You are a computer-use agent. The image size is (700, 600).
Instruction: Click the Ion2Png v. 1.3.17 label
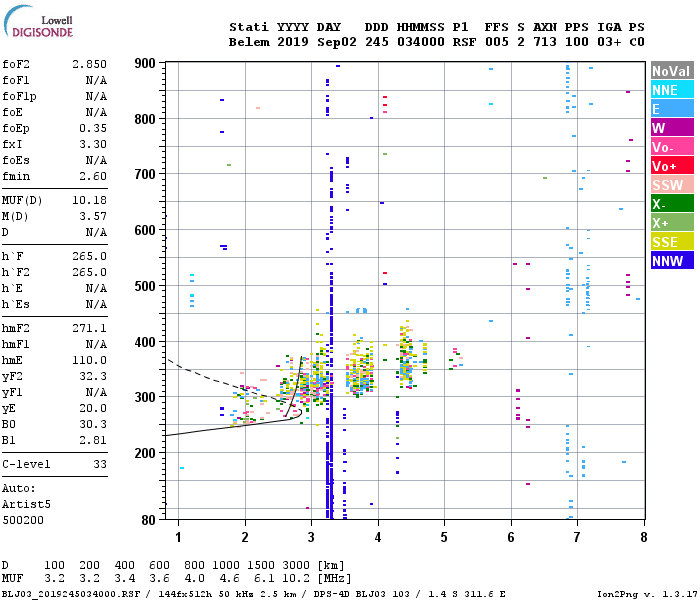tap(647, 594)
